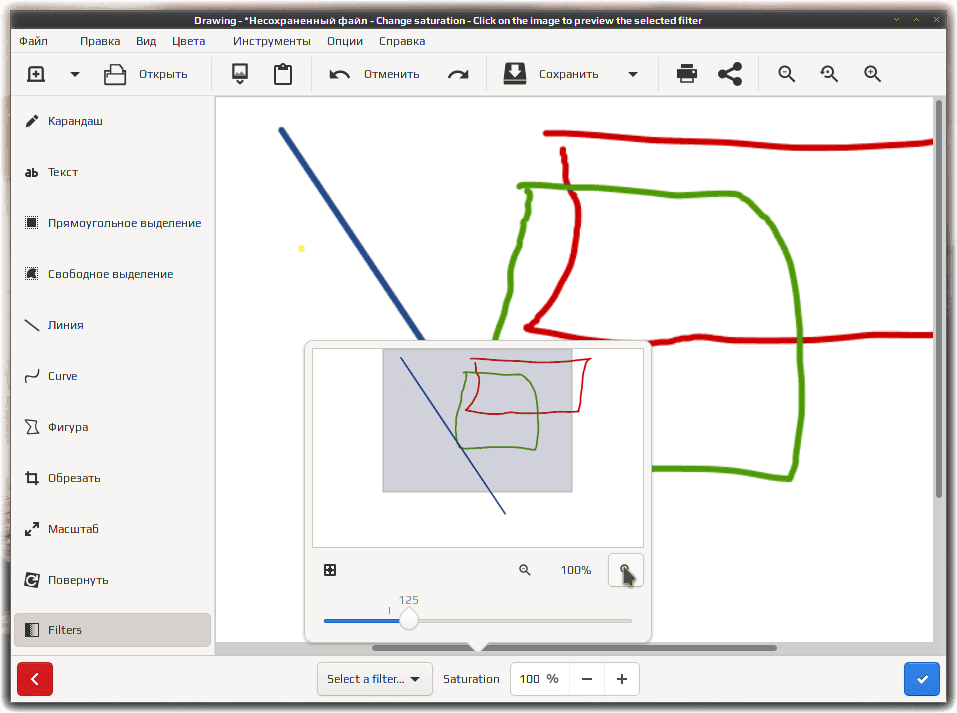Select the Масштаб scale tool

click(x=112, y=529)
